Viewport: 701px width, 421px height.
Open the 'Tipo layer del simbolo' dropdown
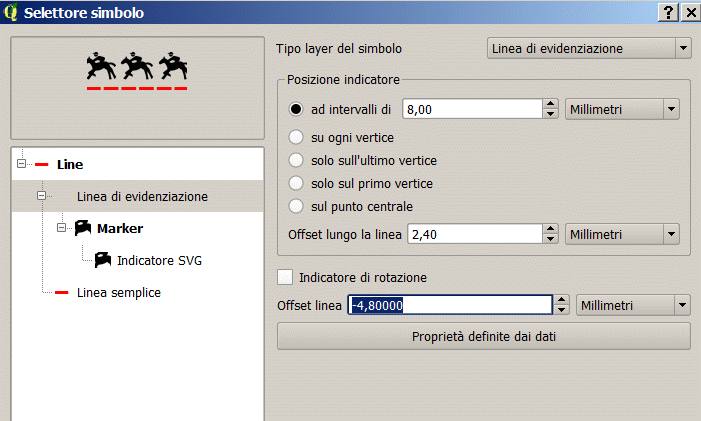pos(588,48)
